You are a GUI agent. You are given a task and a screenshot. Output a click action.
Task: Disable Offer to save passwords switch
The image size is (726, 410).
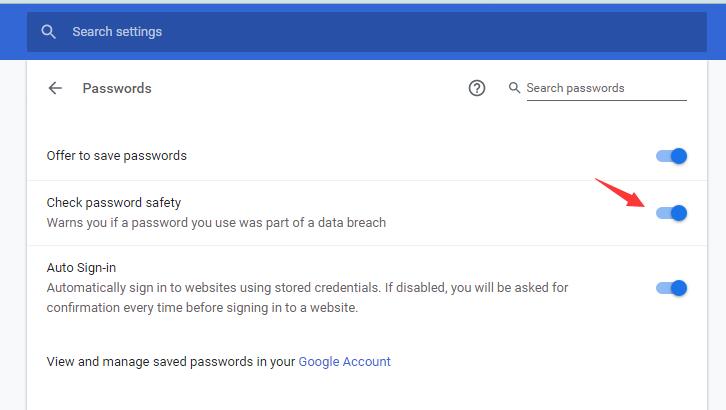pyautogui.click(x=671, y=156)
